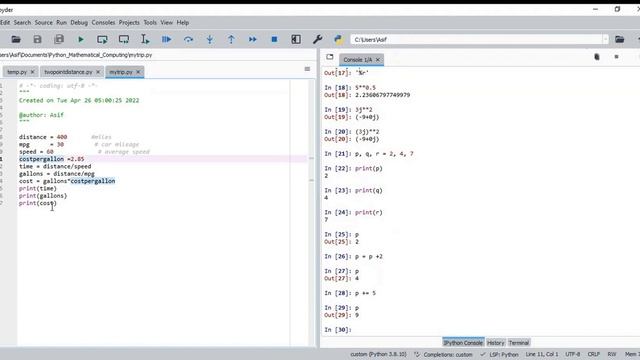Switch to Terminal bottom tab
This screenshot has height=360, width=640.
[519, 342]
